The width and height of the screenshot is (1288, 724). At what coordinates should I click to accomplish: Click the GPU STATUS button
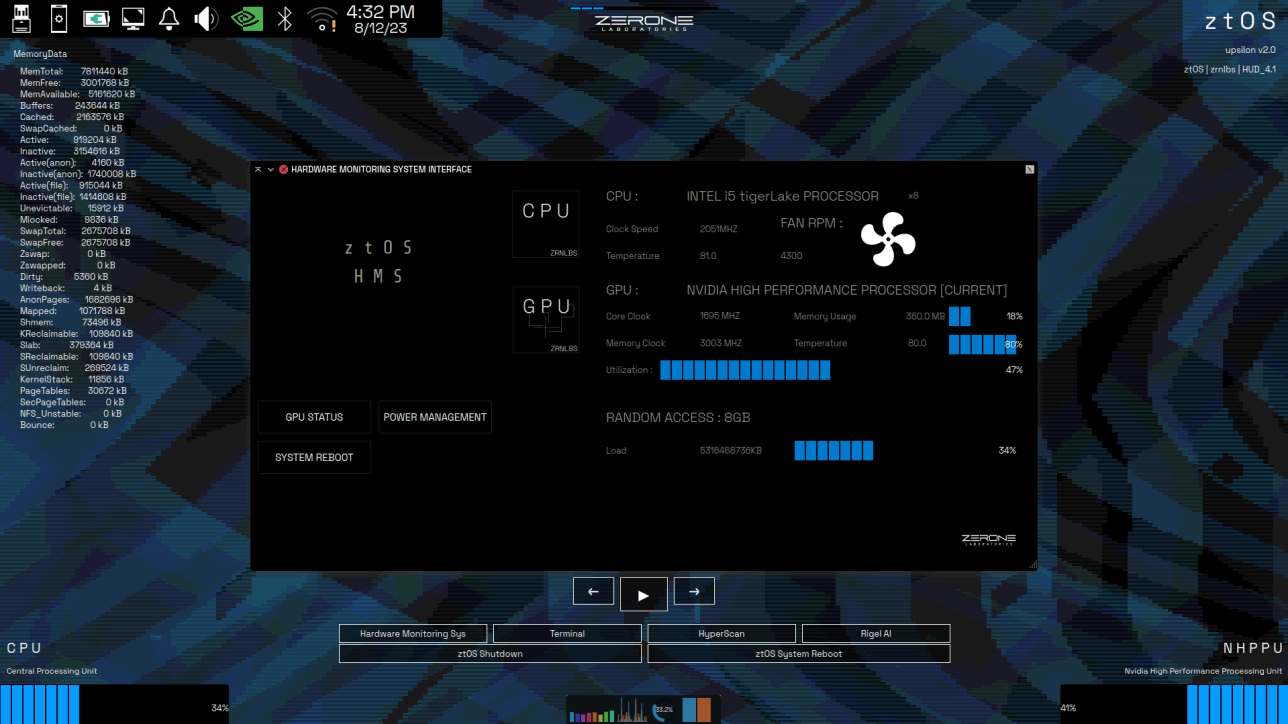tap(314, 417)
